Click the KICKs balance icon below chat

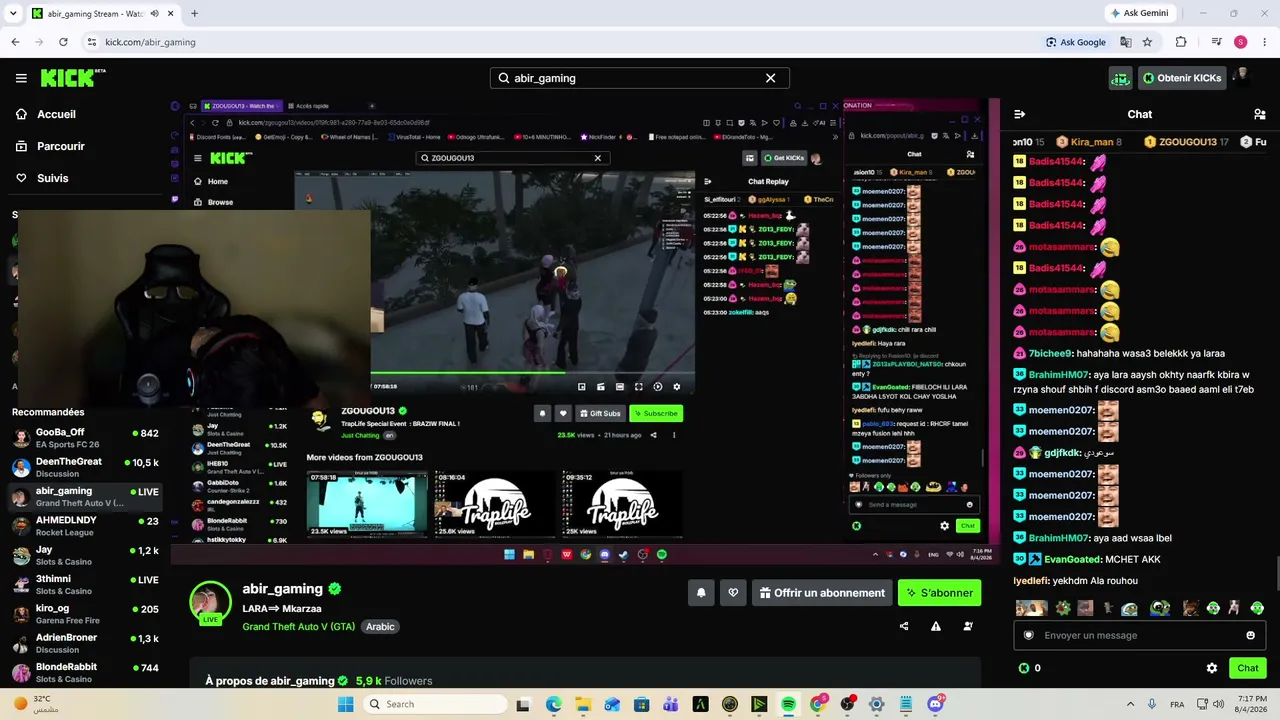(x=1023, y=668)
